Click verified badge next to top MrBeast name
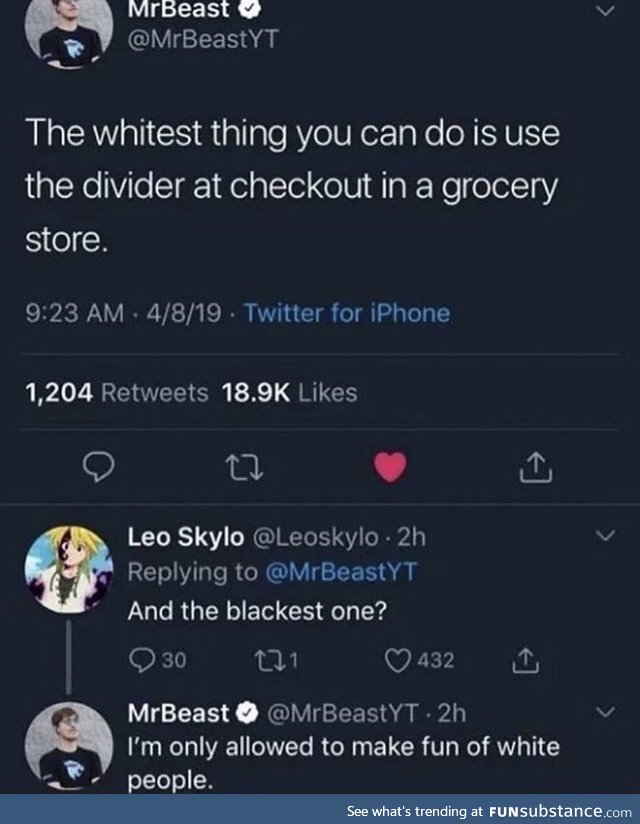640x824 pixels. [x=249, y=8]
